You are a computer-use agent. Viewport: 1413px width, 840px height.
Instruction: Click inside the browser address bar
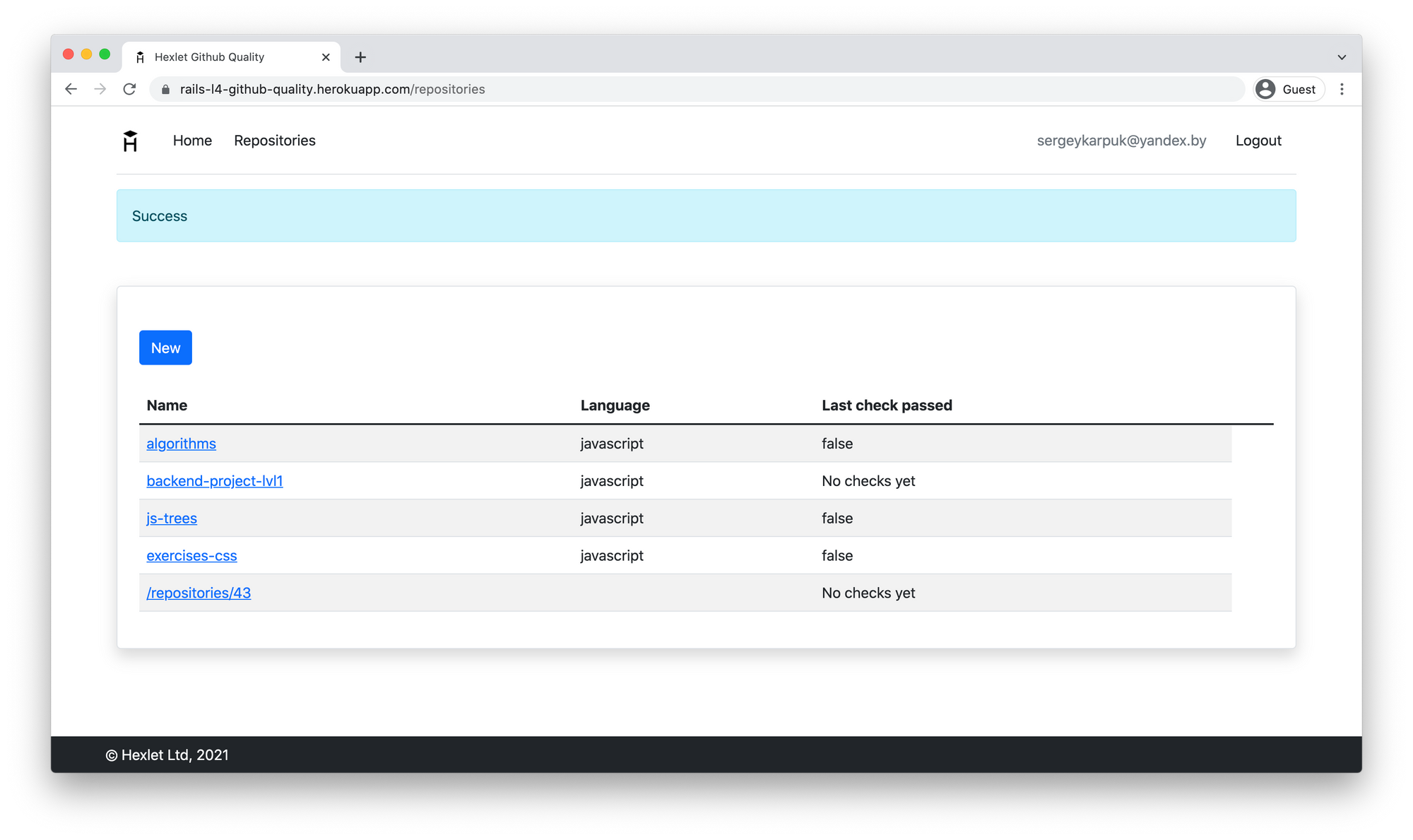[565, 89]
